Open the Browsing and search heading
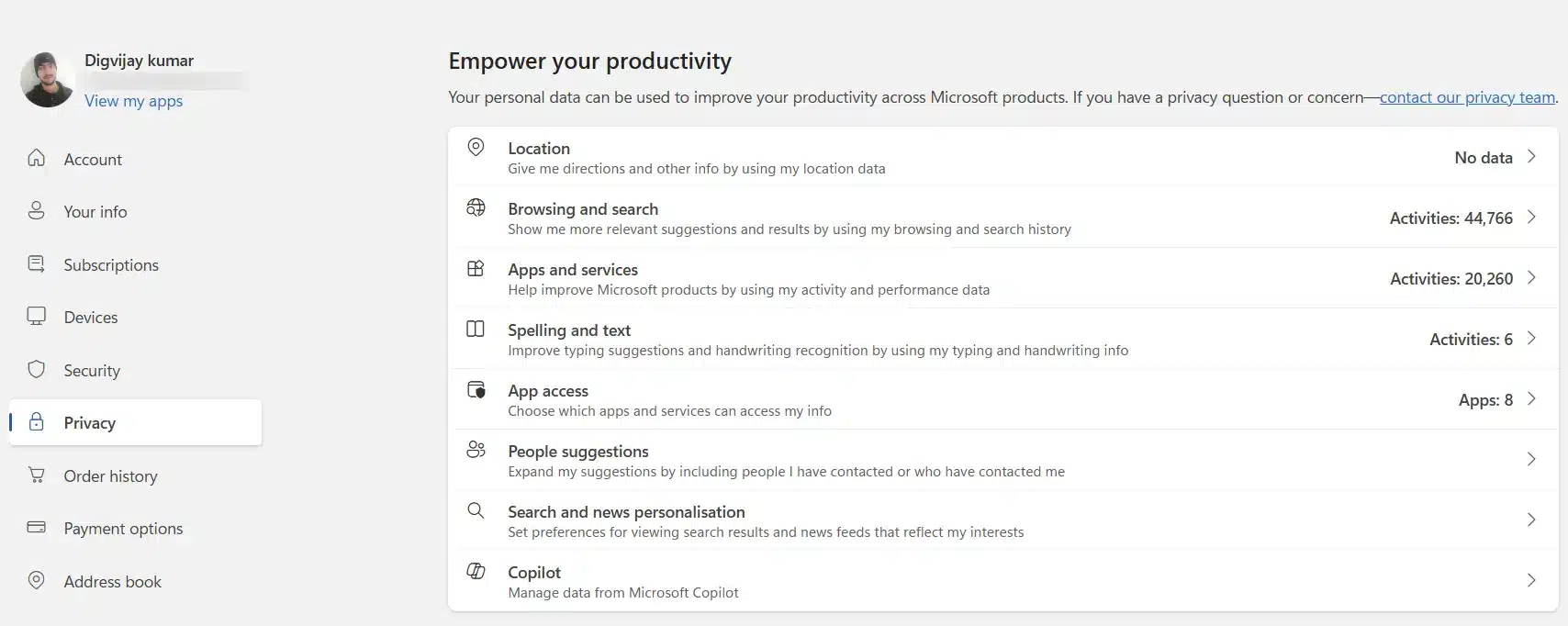The height and width of the screenshot is (626, 1568). point(583,208)
